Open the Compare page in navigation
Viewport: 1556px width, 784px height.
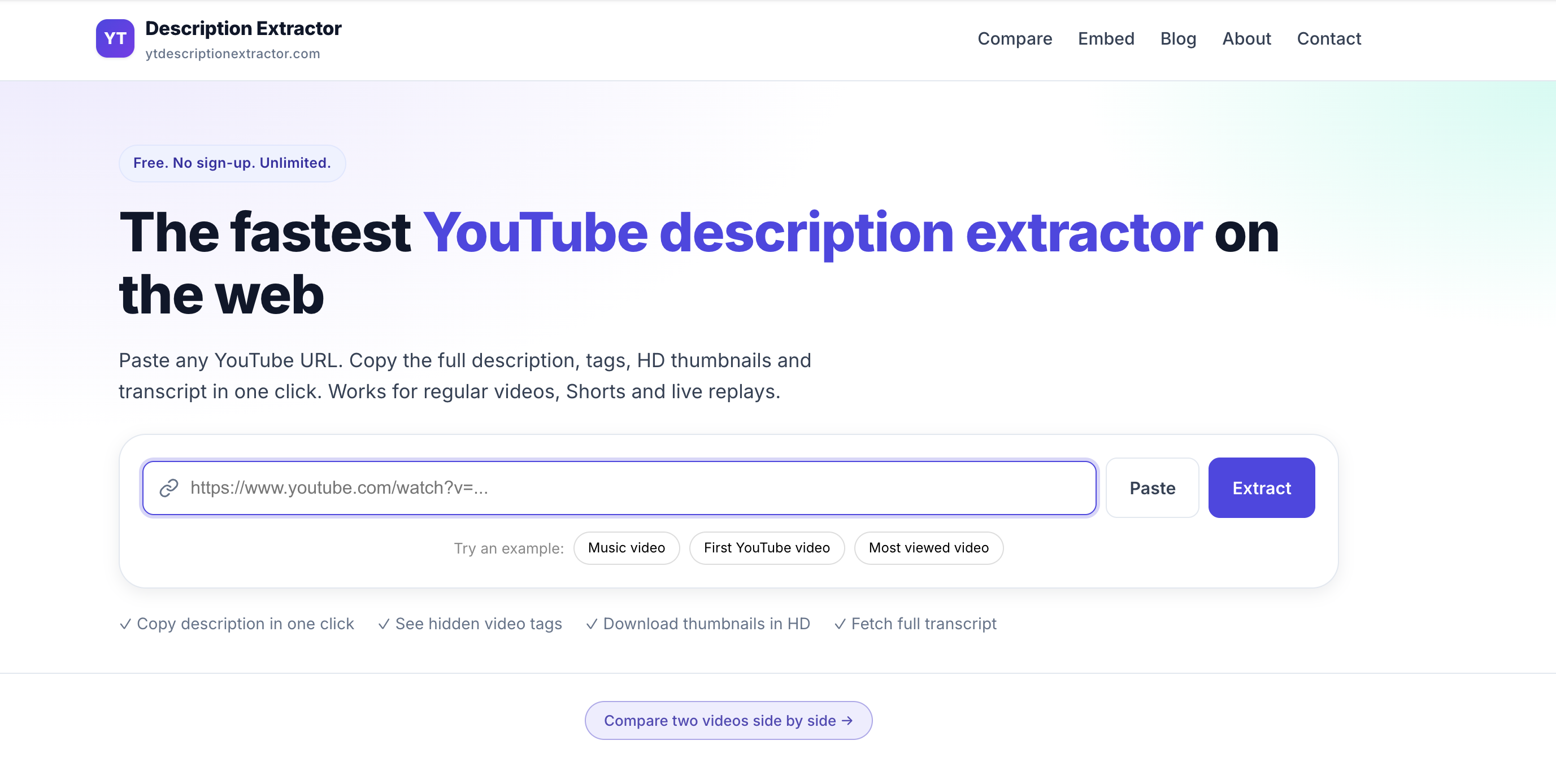(x=1015, y=38)
